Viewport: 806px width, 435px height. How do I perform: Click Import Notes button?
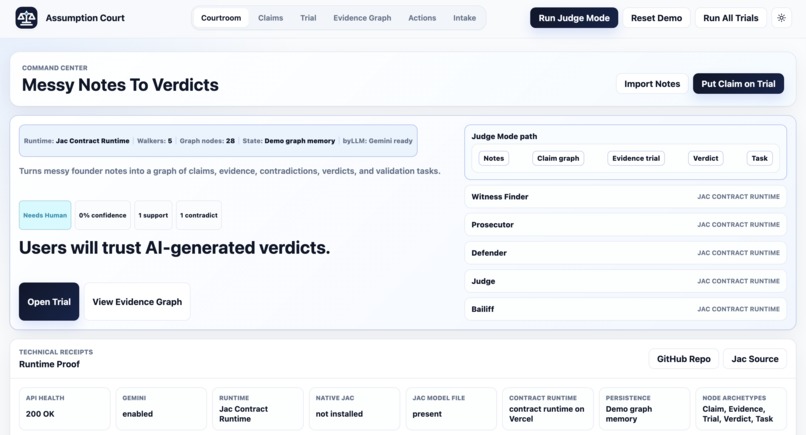[652, 84]
